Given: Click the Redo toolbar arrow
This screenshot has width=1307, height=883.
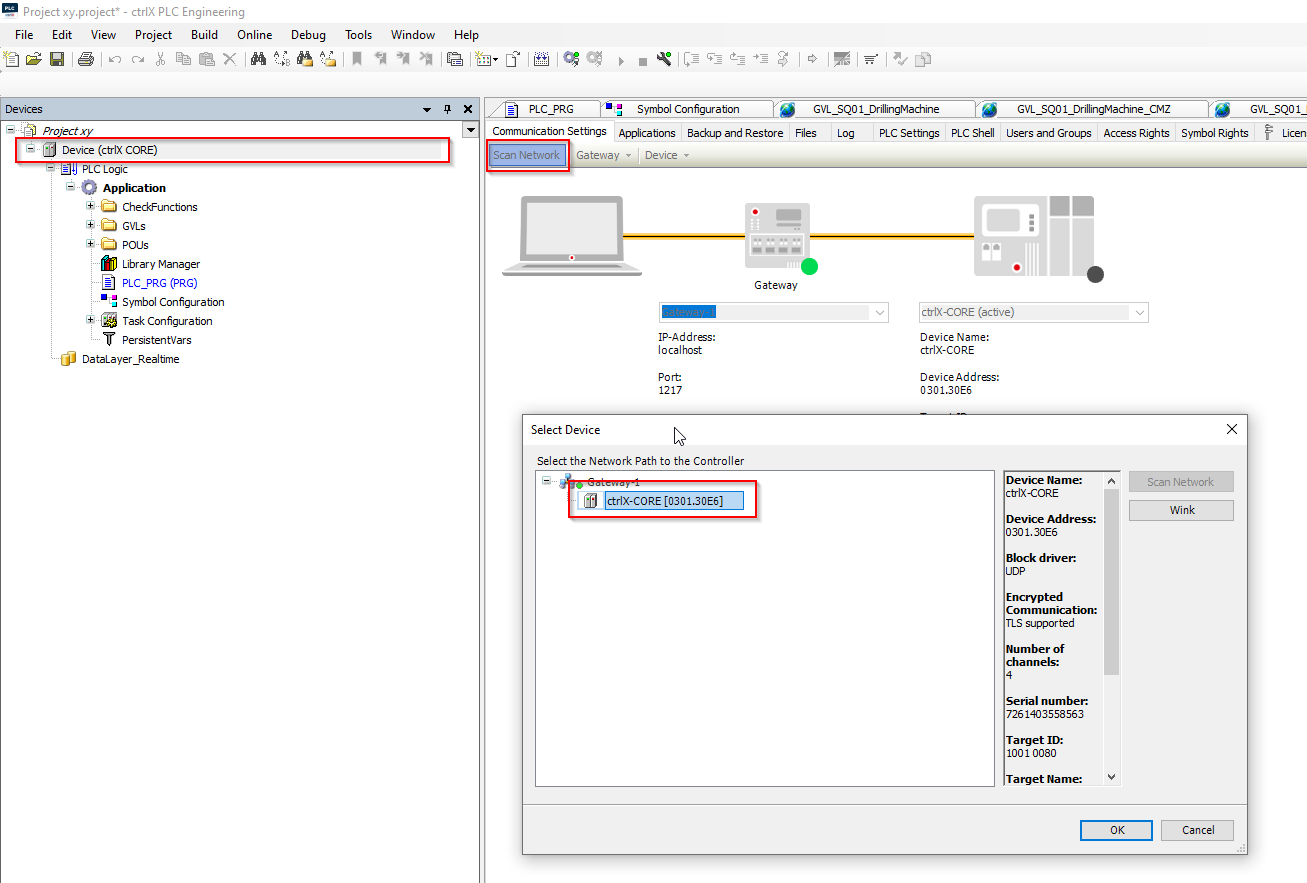Looking at the screenshot, I should click(x=138, y=60).
